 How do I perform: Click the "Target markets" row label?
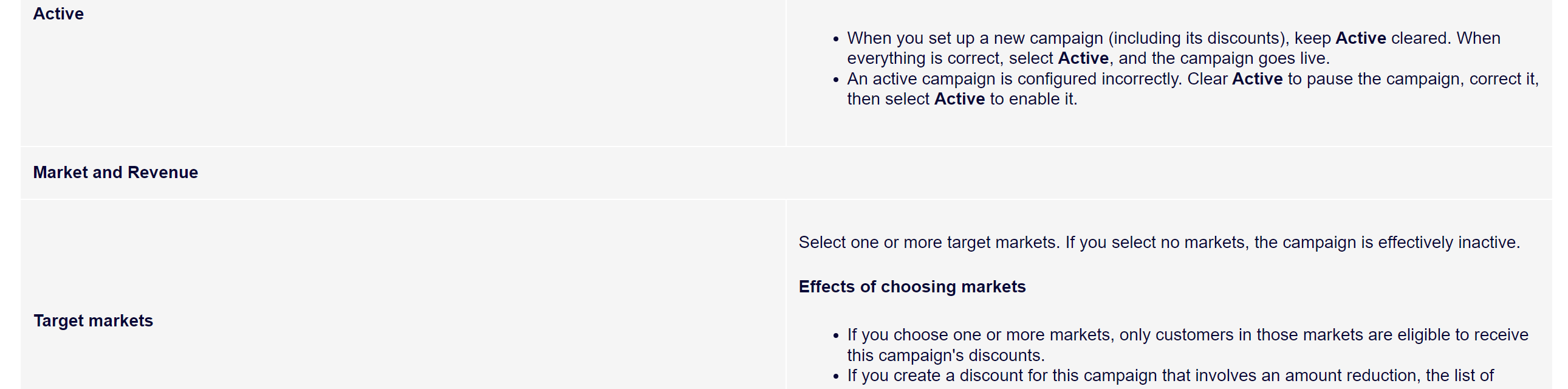click(93, 321)
